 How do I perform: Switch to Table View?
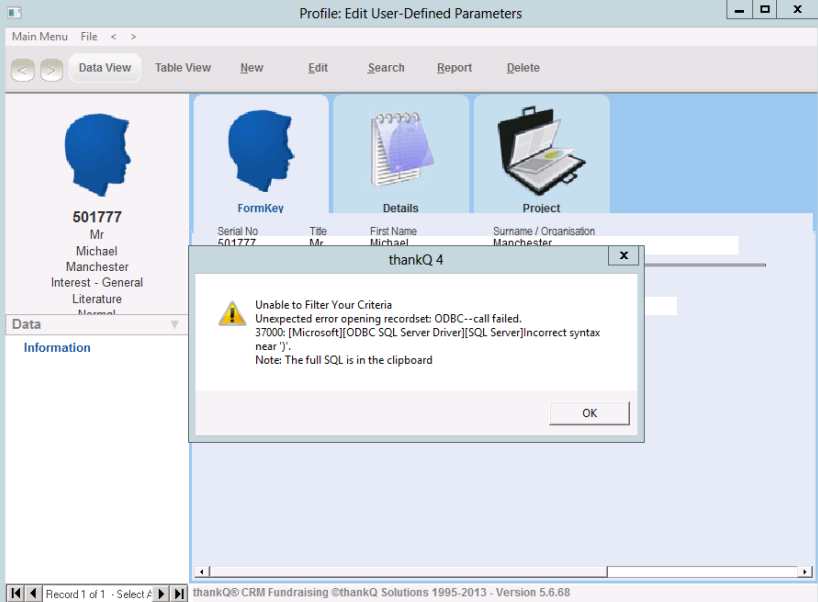pyautogui.click(x=183, y=68)
